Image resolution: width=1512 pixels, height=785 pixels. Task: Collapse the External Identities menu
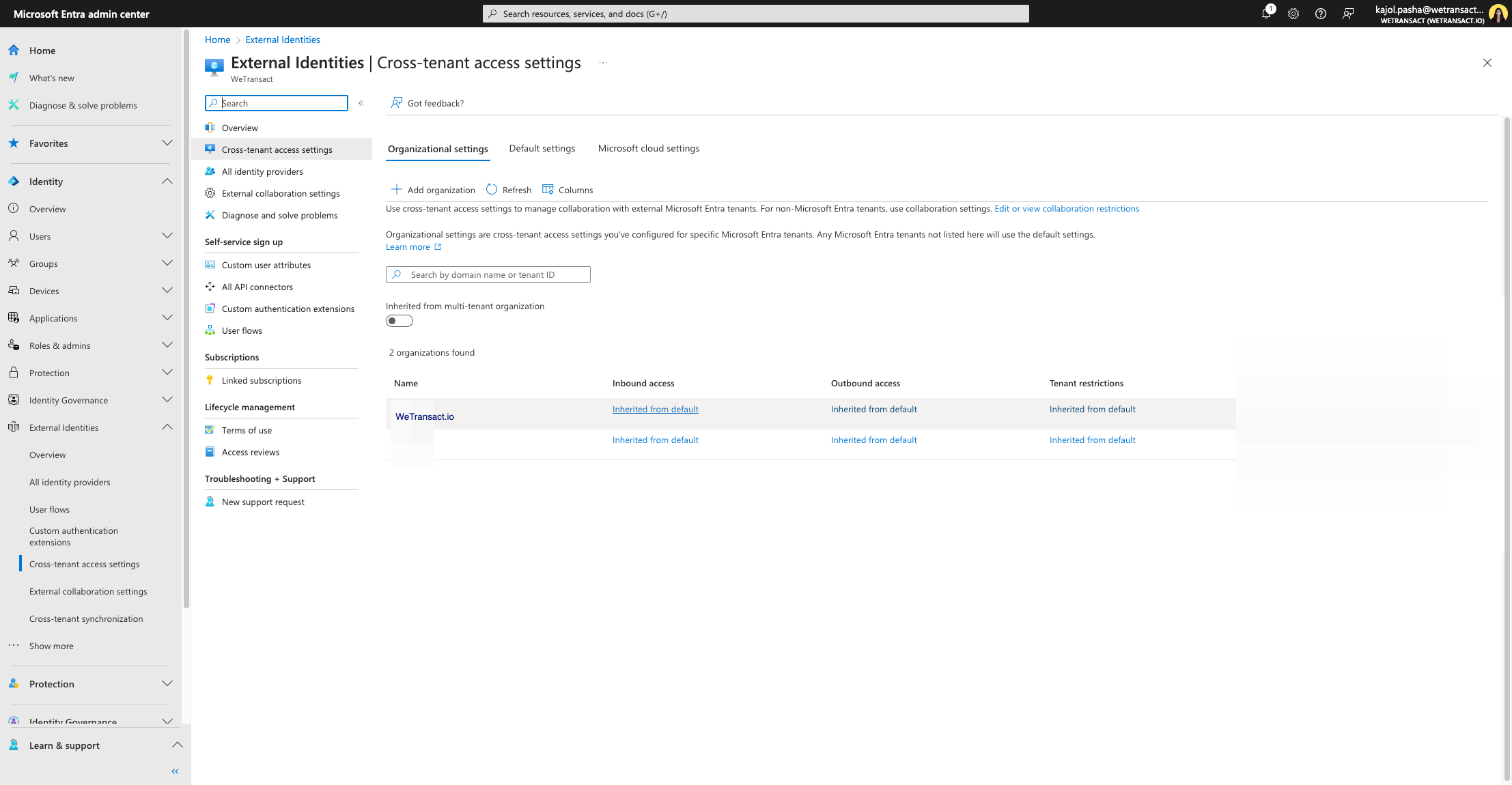(x=167, y=427)
